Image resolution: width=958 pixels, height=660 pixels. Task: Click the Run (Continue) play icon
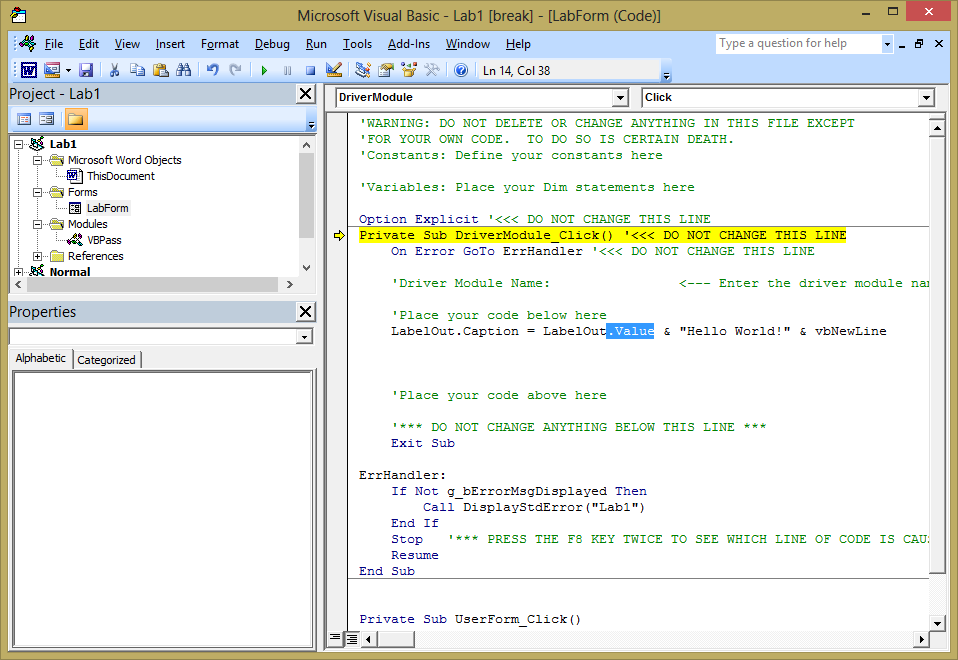[x=264, y=70]
